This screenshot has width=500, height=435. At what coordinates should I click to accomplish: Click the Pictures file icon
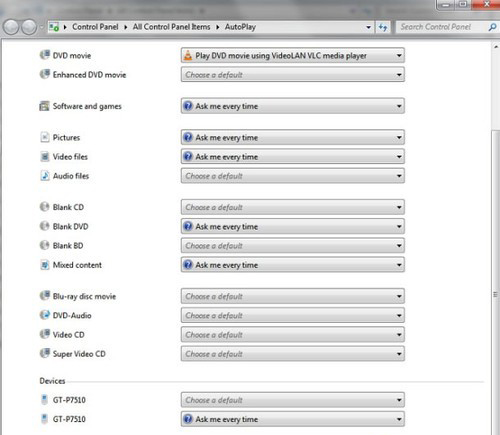[x=45, y=137]
